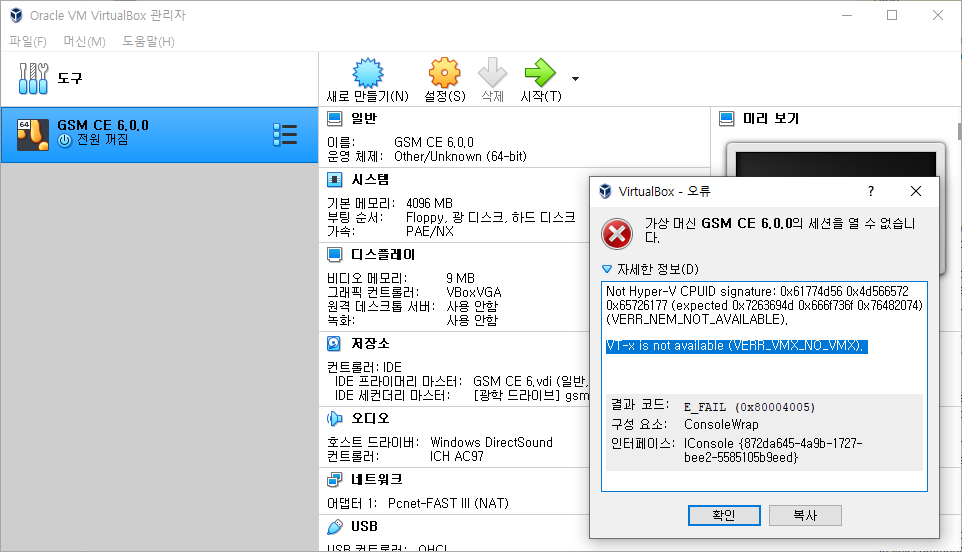This screenshot has height=552, width=962.
Task: Click the Pcnet-FAST III (NAT) adapter text
Action: point(448,504)
